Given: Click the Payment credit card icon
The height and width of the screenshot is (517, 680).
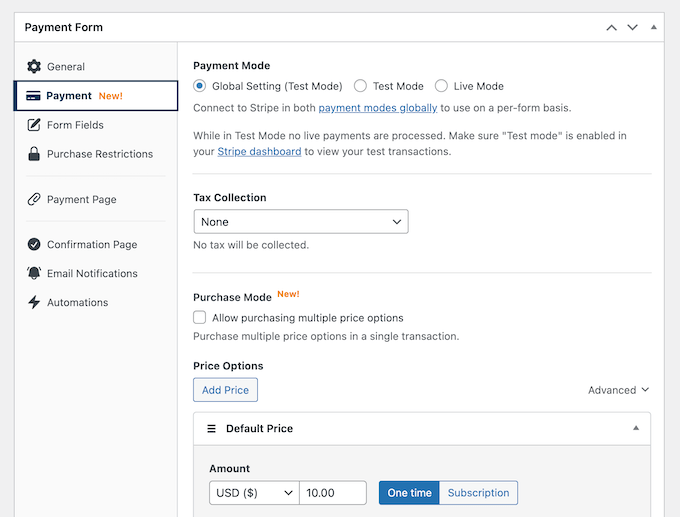Looking at the screenshot, I should (33, 95).
